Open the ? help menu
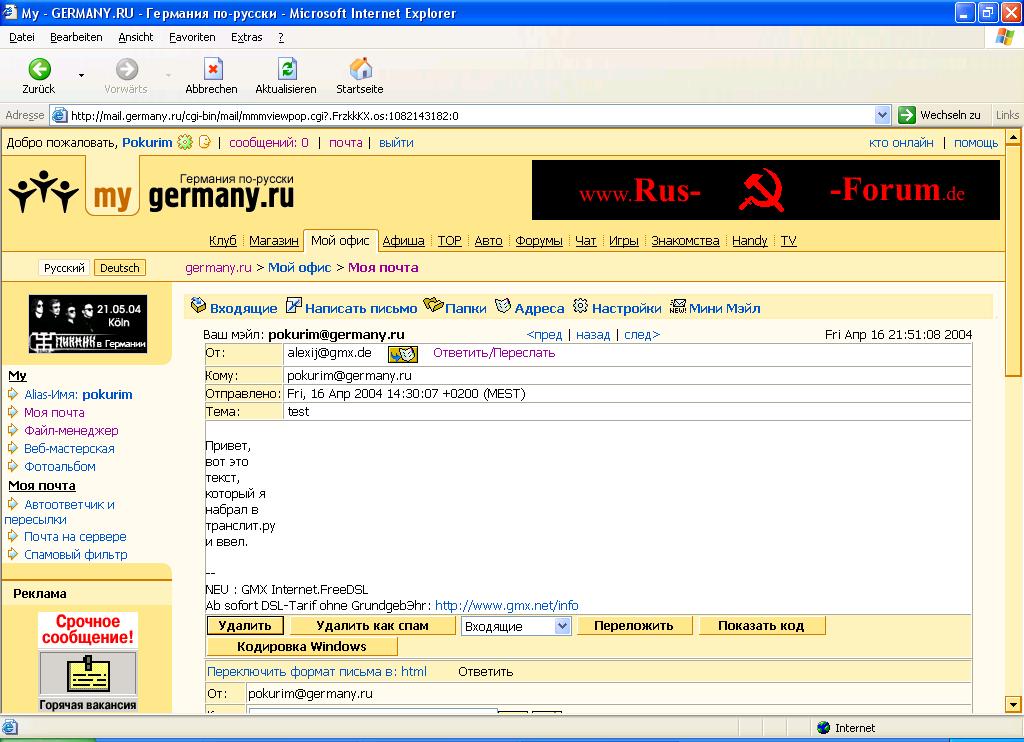The height and width of the screenshot is (742, 1024). click(281, 37)
